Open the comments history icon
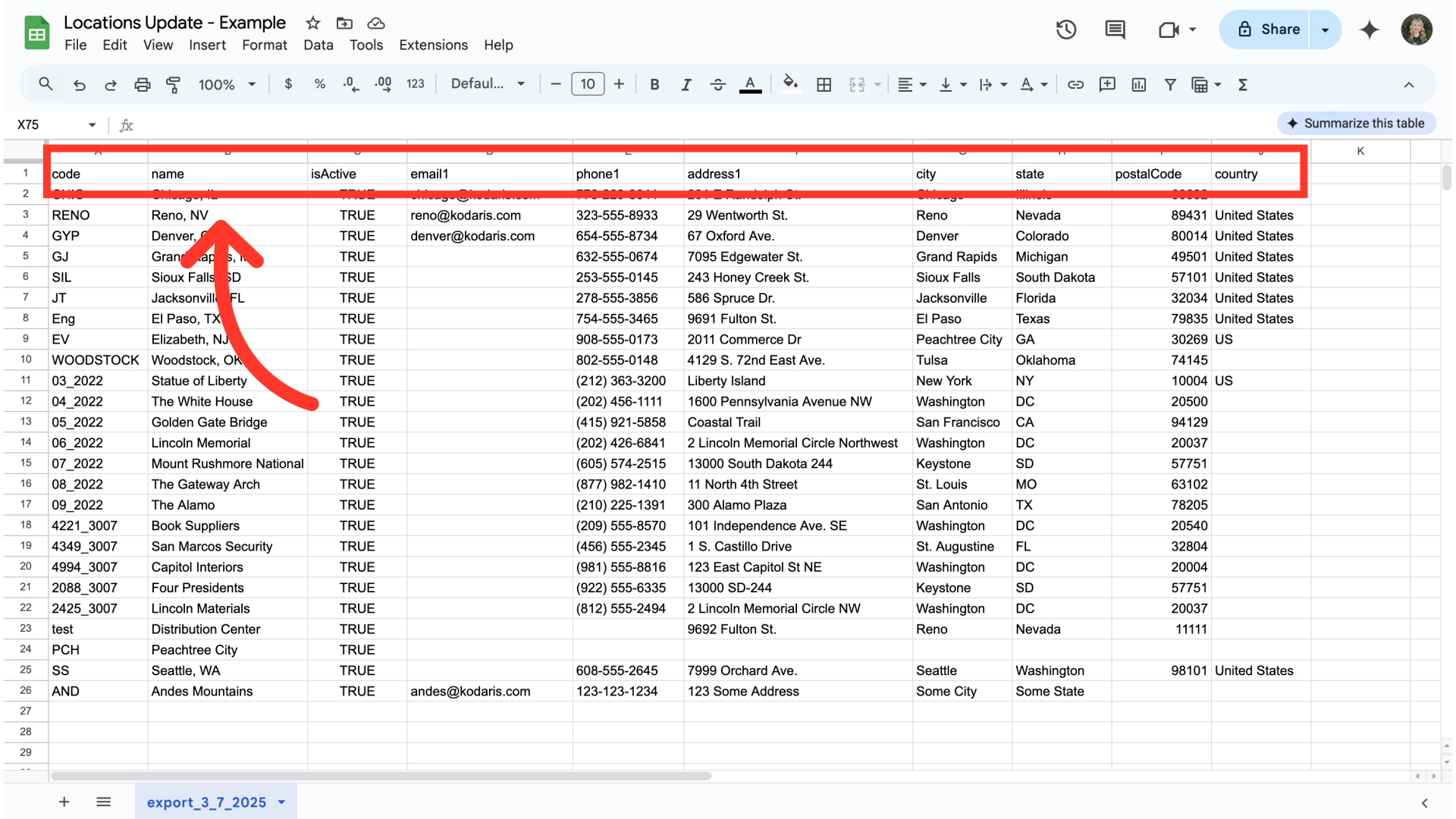Image resolution: width=1456 pixels, height=819 pixels. point(1115,30)
